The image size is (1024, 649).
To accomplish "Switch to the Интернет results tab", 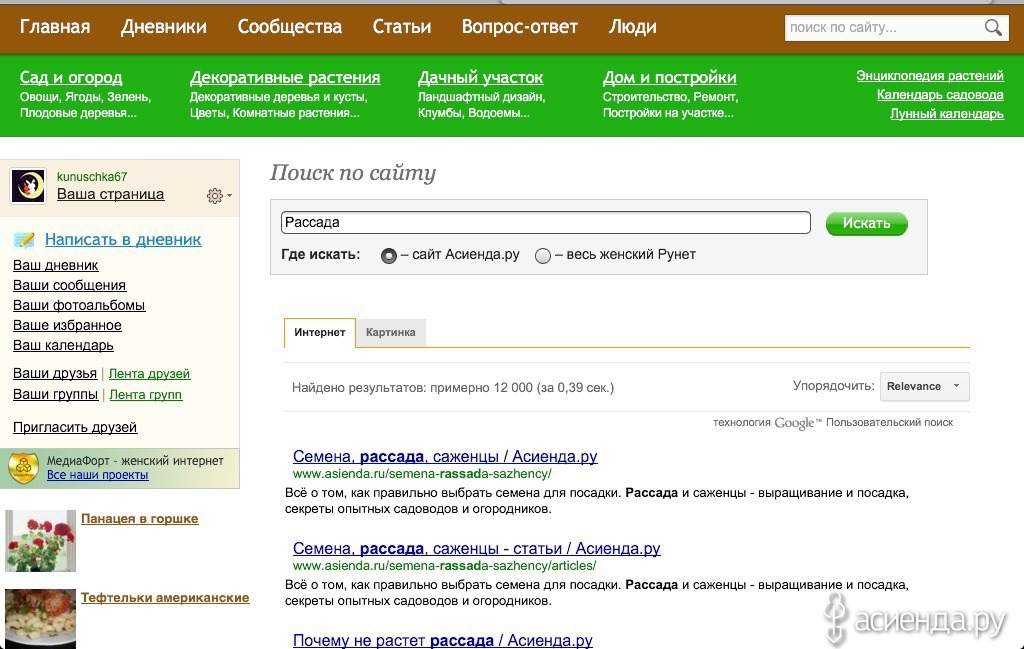I will 319,332.
